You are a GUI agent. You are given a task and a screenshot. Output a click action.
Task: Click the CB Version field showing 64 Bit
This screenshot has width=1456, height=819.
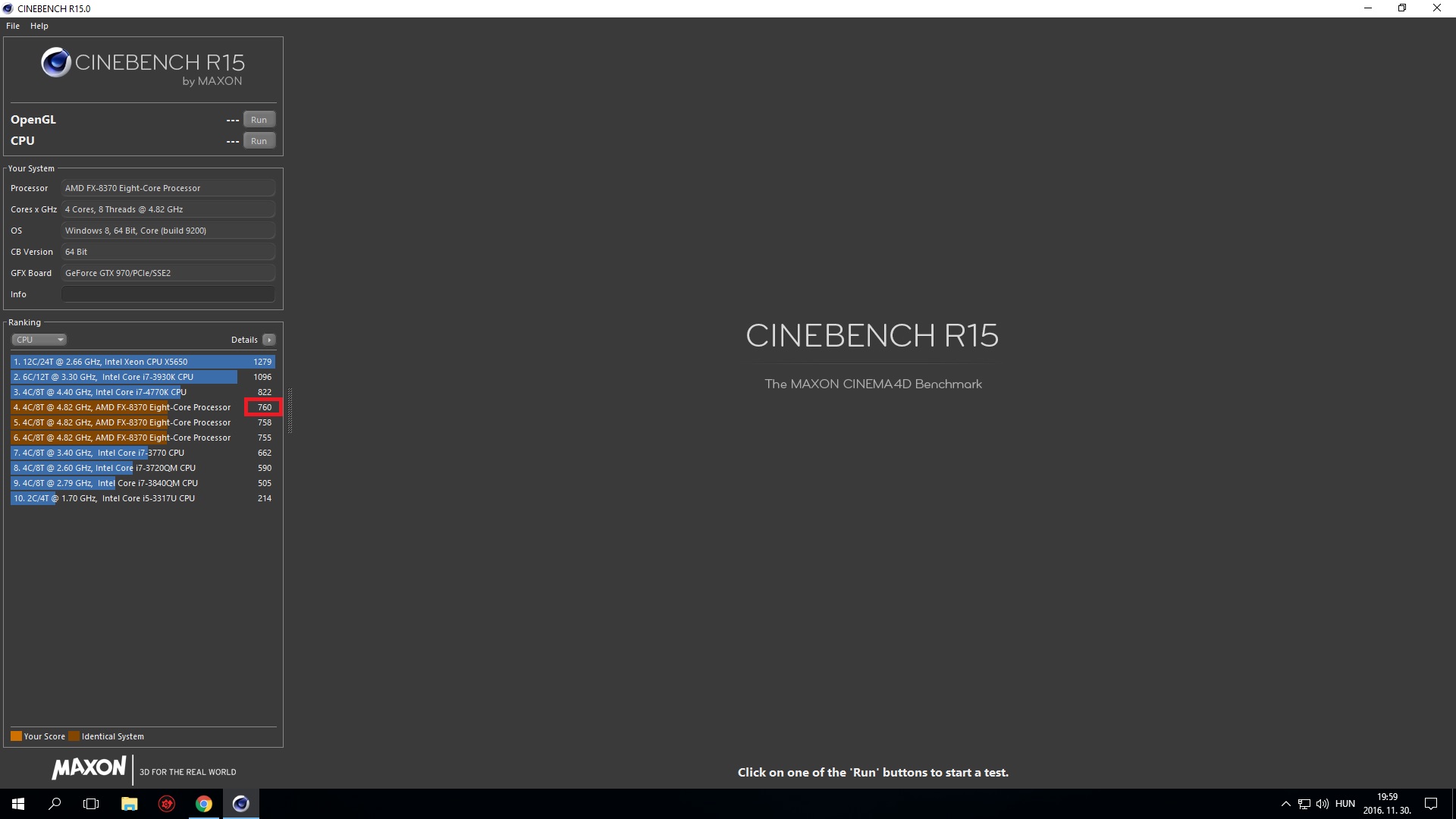[x=168, y=252]
